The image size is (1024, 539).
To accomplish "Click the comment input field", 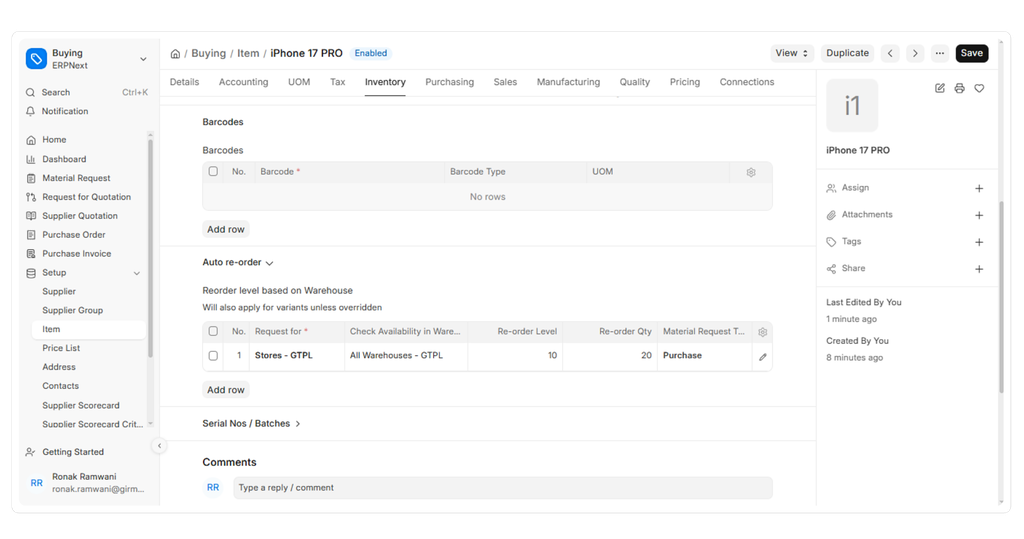I will point(503,488).
